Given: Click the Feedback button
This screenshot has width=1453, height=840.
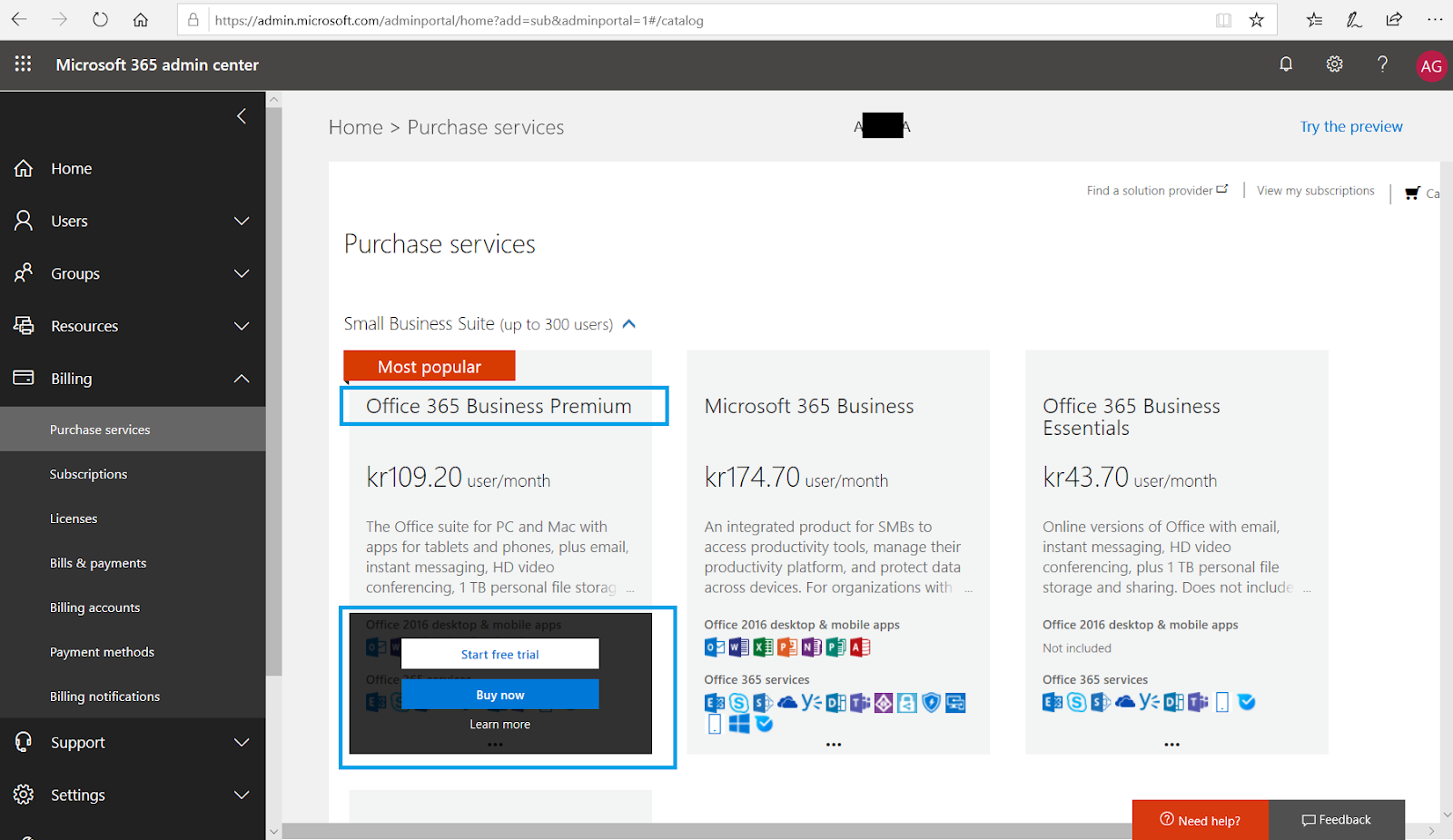Looking at the screenshot, I should point(1337,820).
